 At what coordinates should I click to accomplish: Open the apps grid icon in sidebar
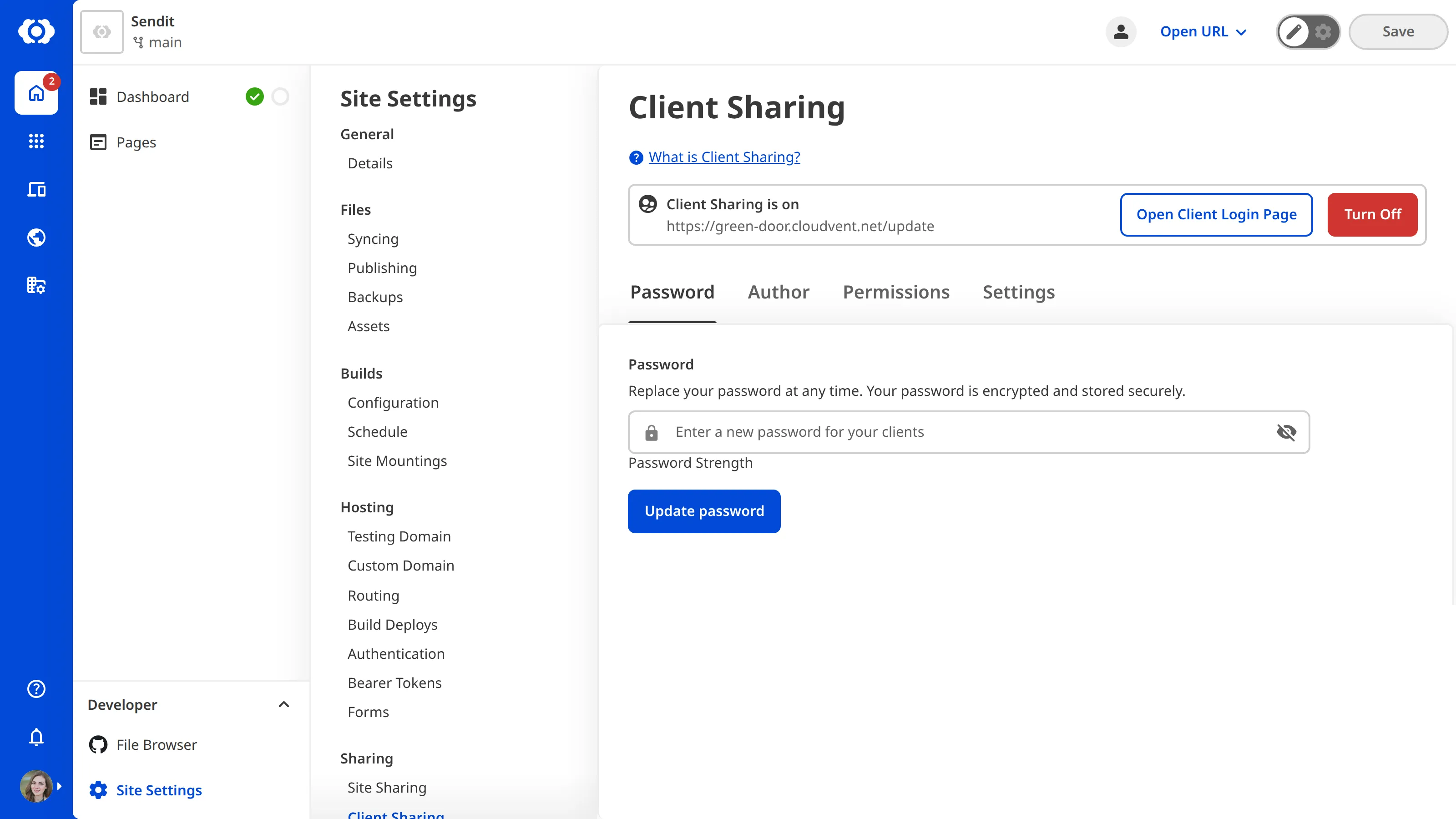pos(36,141)
